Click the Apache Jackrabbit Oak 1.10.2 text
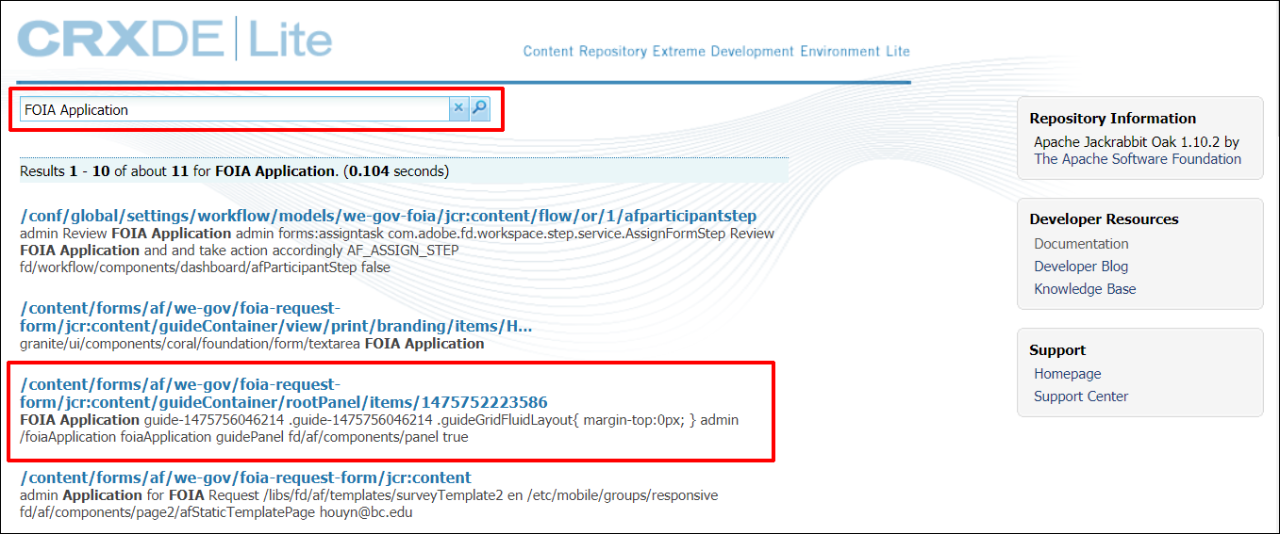1280x534 pixels. point(1136,142)
